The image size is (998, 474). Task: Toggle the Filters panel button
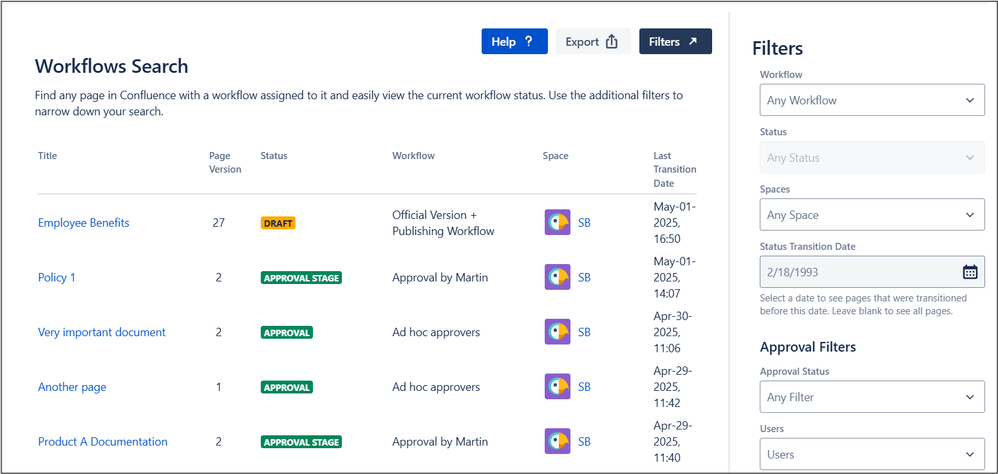tap(675, 41)
